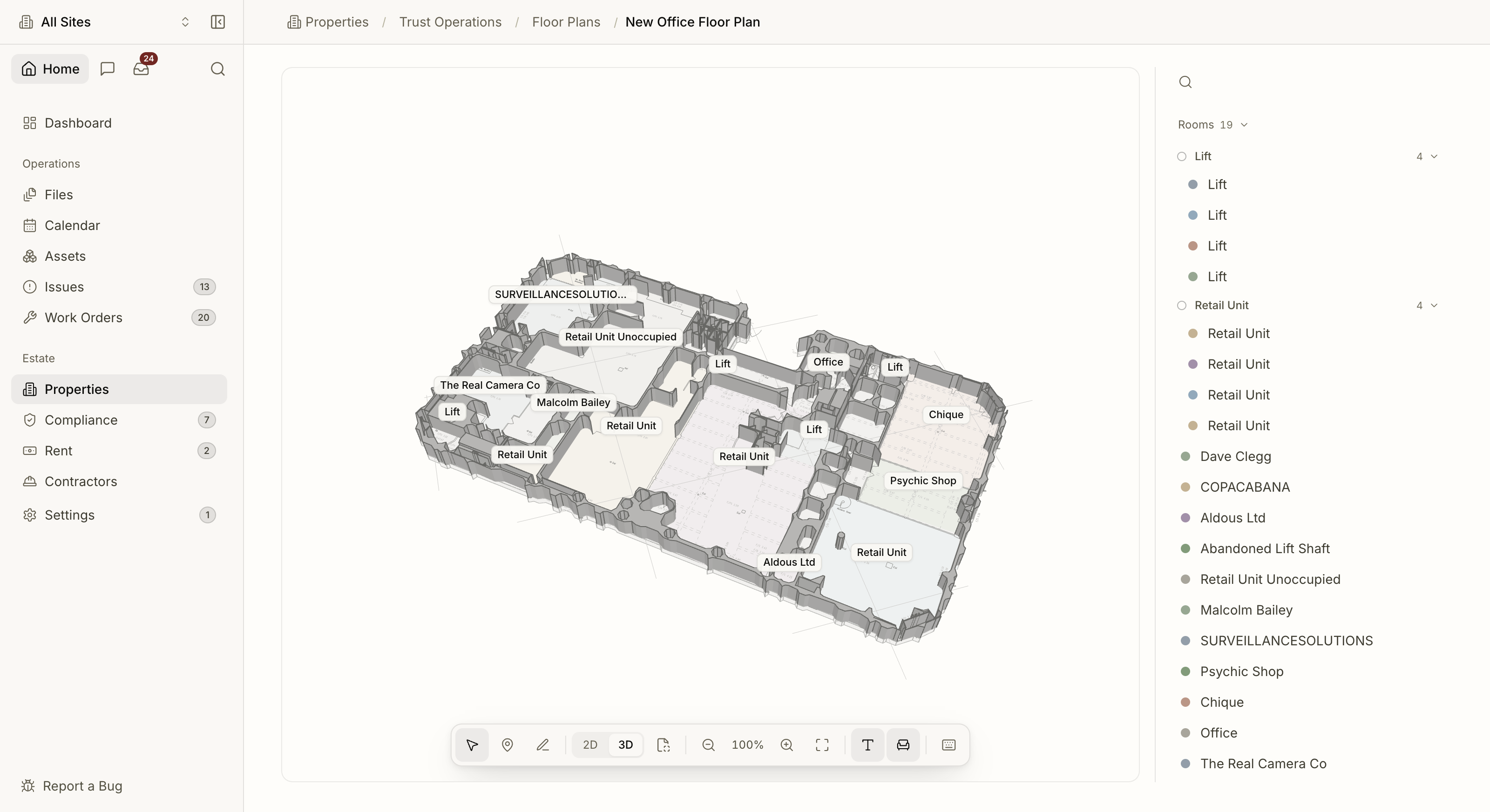Open Settings page
1490x812 pixels.
coord(119,515)
